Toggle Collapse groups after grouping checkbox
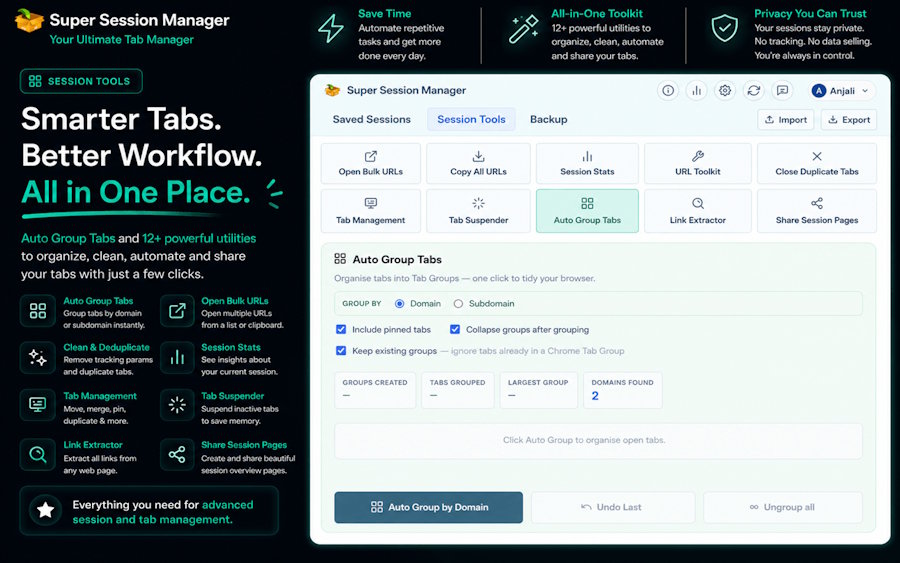 455,329
